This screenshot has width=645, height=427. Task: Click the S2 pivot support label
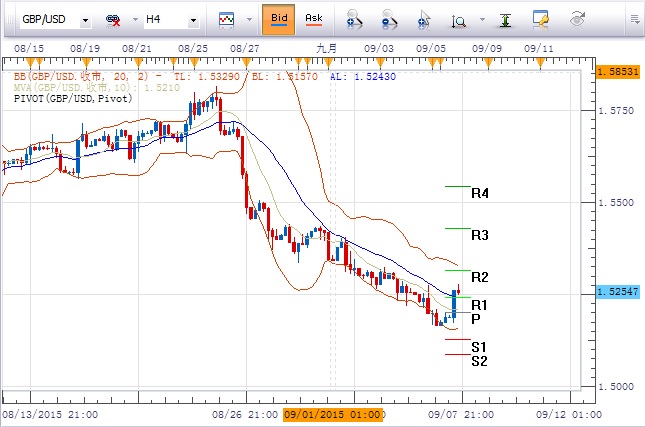[479, 361]
